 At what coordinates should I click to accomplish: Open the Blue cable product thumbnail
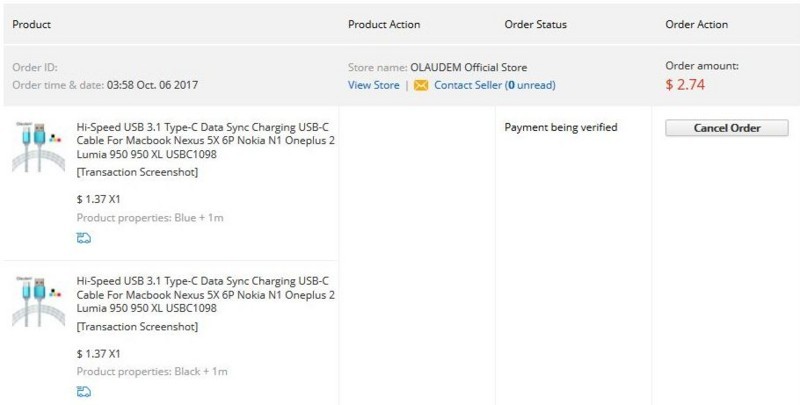pos(39,146)
